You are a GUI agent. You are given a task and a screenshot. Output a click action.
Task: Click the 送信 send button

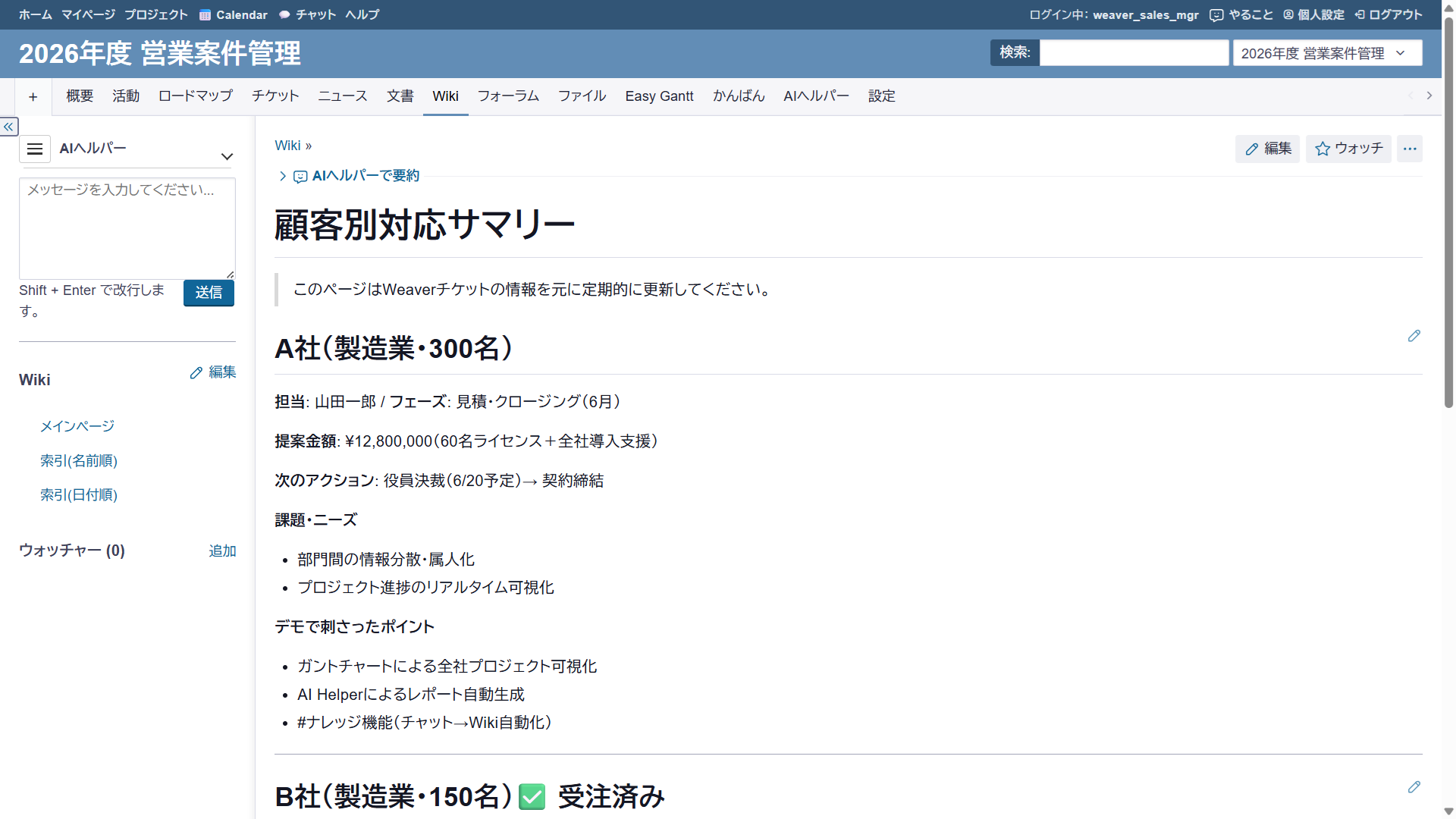(209, 293)
